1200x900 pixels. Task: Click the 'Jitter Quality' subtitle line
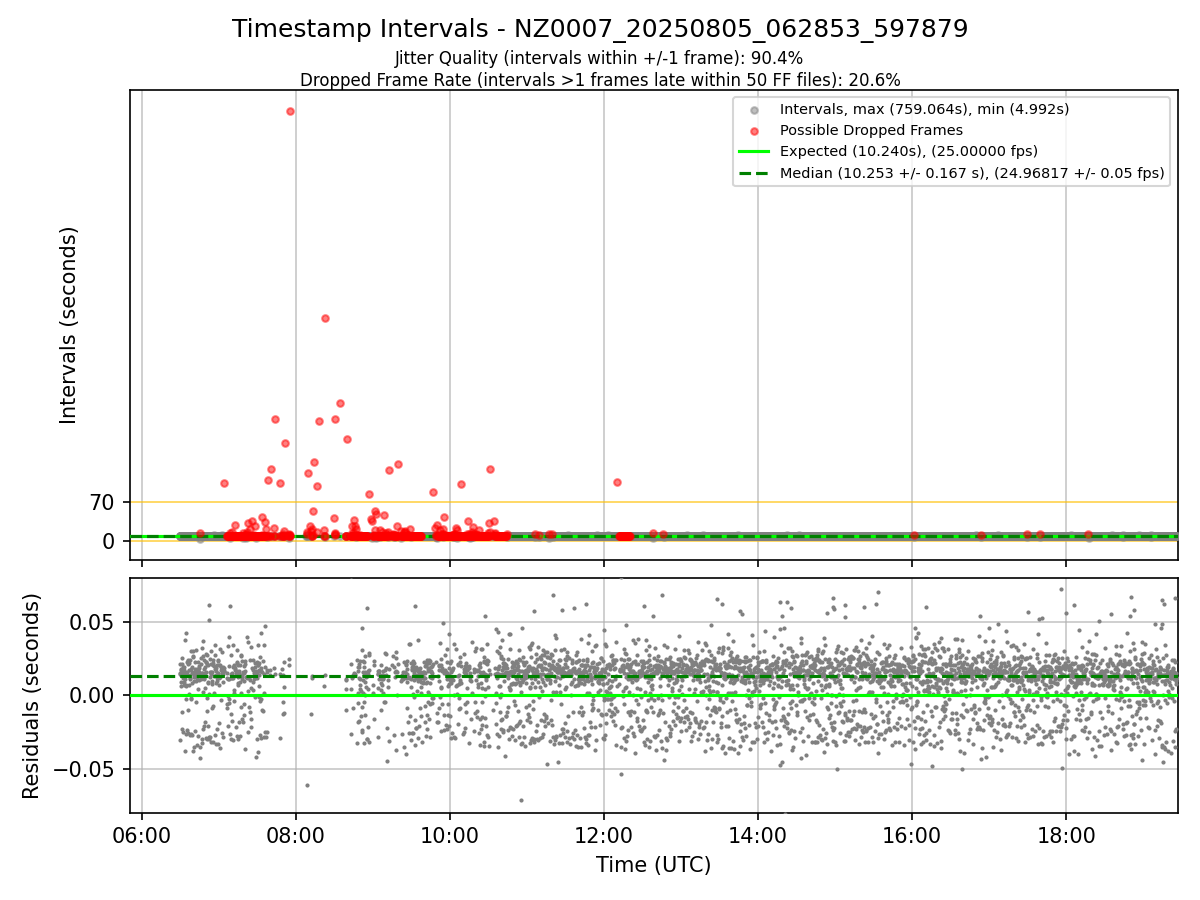pyautogui.click(x=599, y=58)
